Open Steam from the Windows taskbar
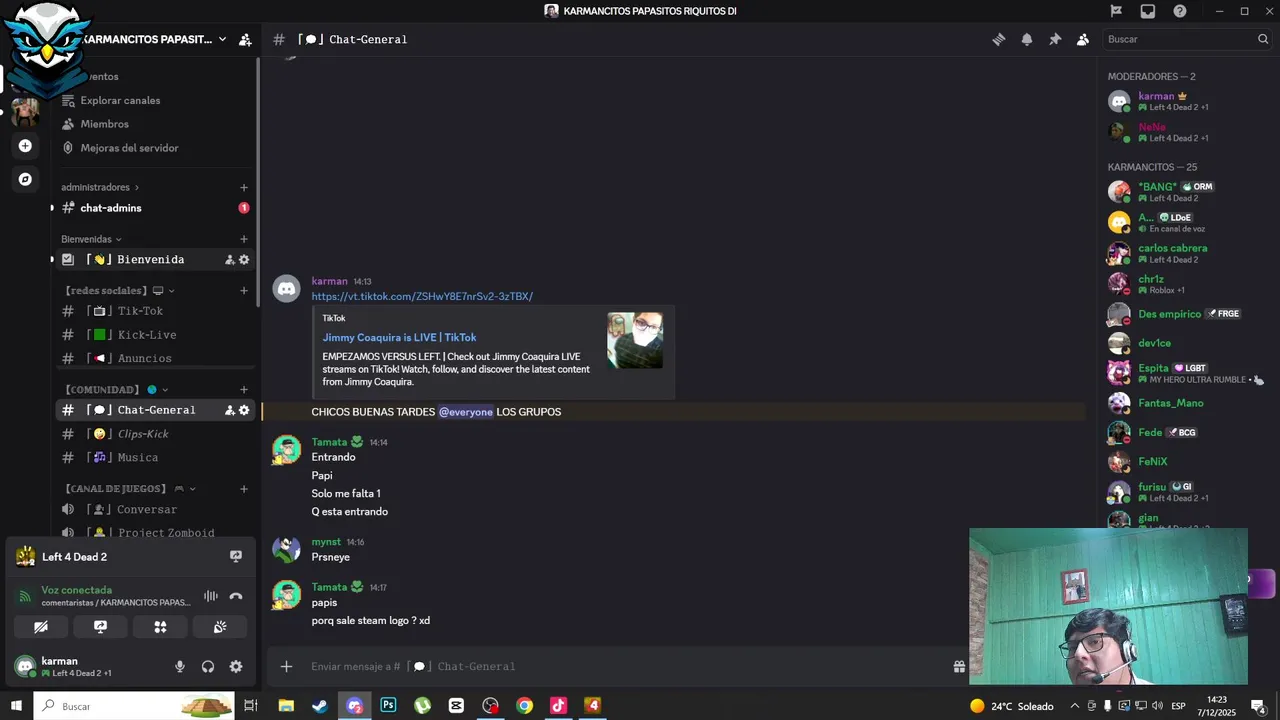Screen dimensions: 1280x720 [320, 706]
